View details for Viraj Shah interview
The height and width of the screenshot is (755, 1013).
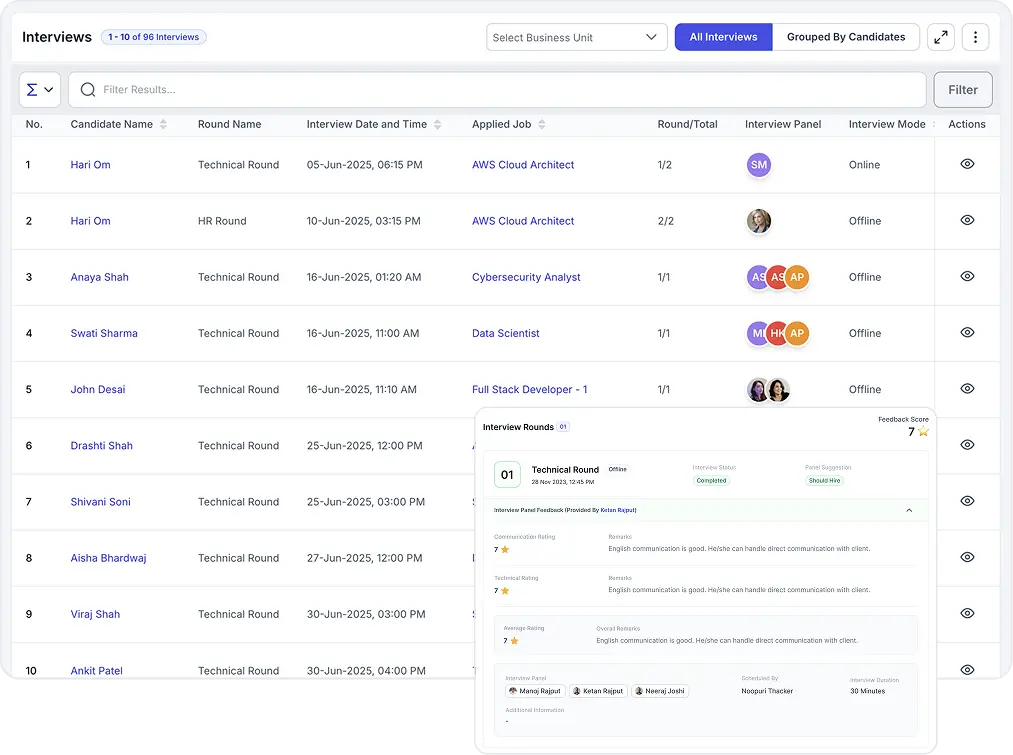pyautogui.click(x=966, y=614)
